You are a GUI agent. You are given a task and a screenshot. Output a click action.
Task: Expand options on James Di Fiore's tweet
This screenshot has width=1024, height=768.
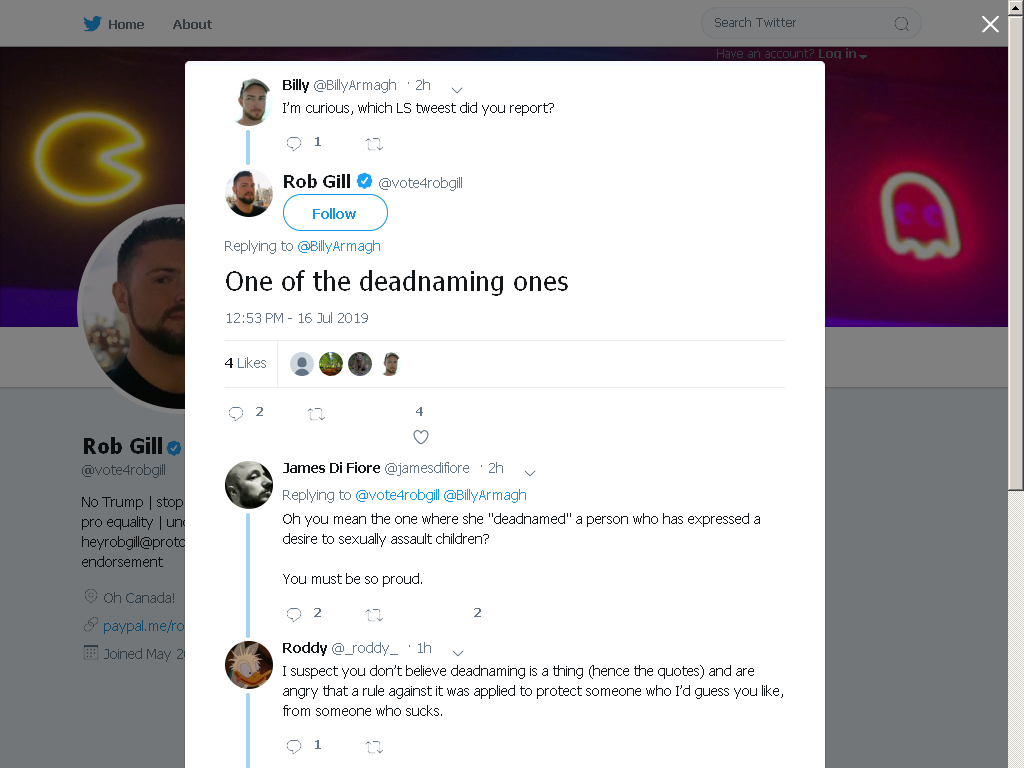pos(530,472)
